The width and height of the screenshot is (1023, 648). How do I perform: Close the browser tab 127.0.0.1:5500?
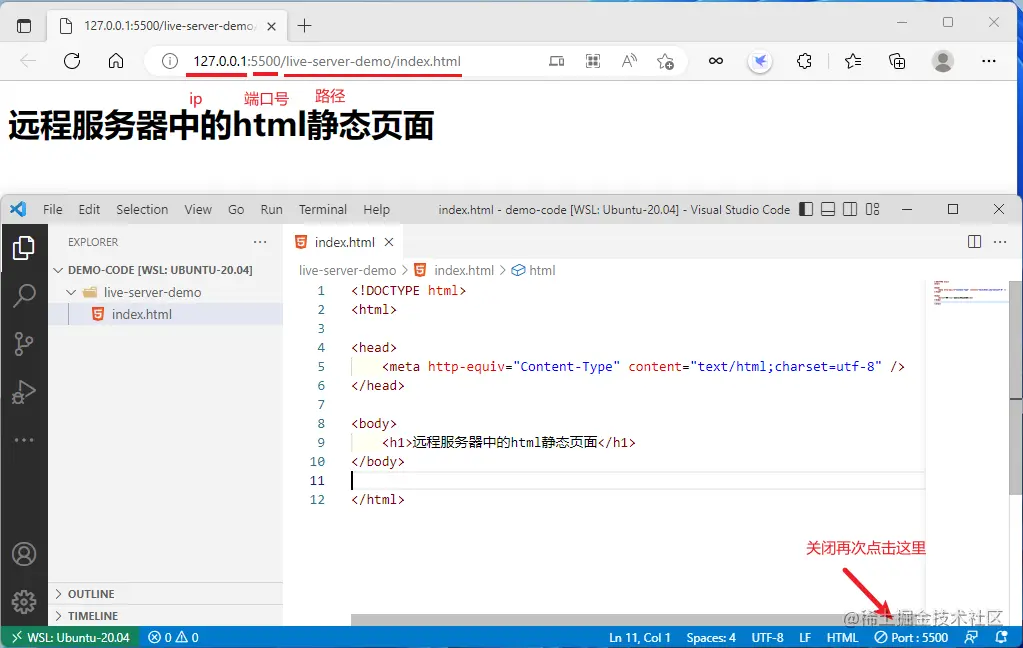pyautogui.click(x=272, y=26)
